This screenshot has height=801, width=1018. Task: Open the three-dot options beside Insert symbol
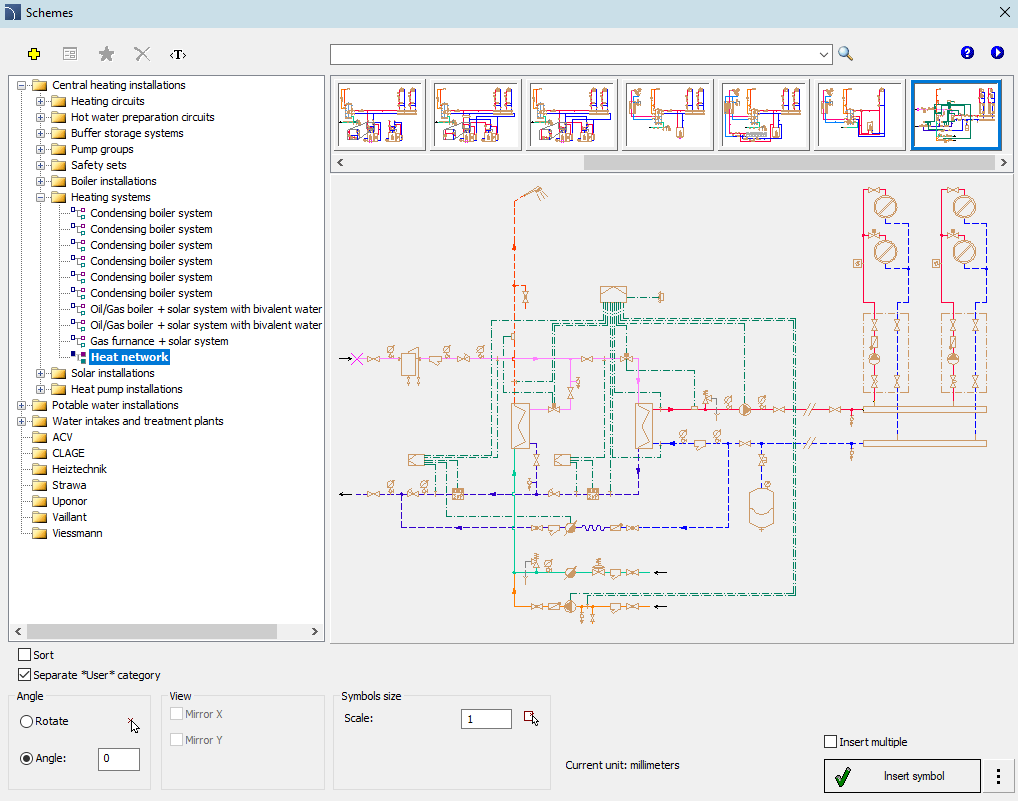click(998, 776)
